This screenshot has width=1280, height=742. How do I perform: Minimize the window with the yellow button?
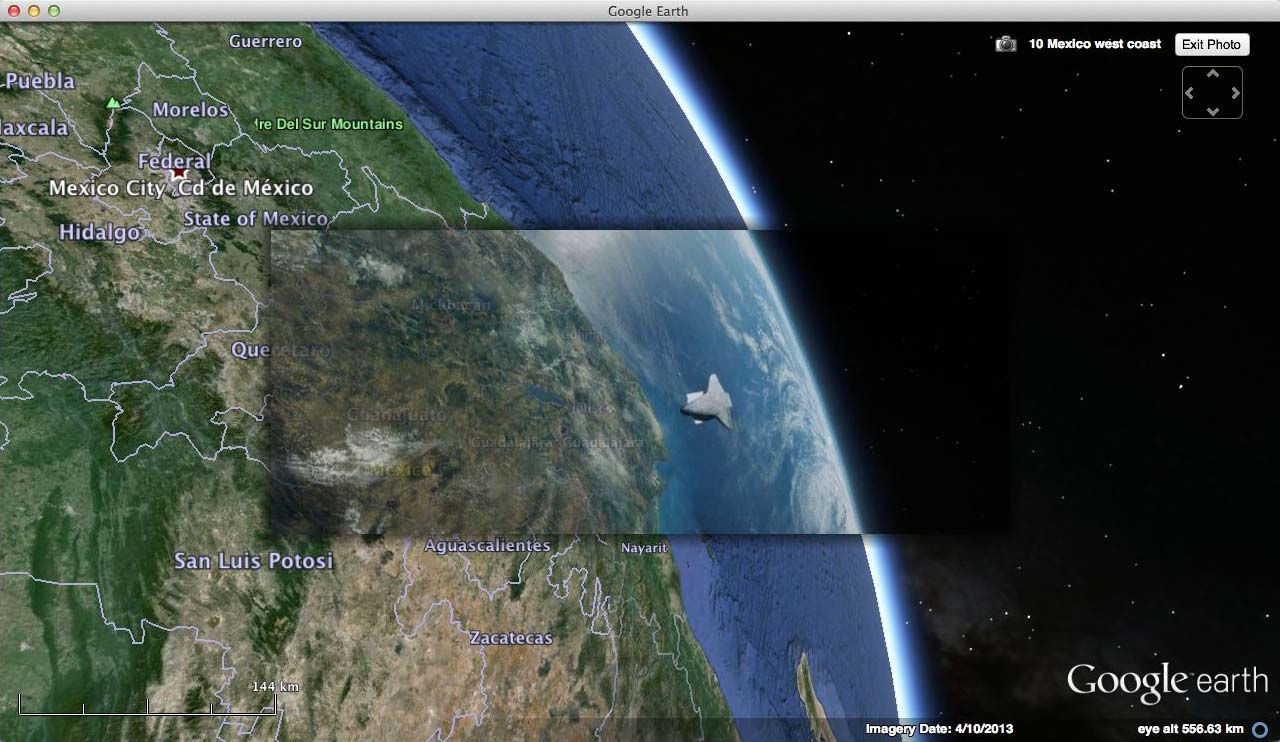pos(34,11)
